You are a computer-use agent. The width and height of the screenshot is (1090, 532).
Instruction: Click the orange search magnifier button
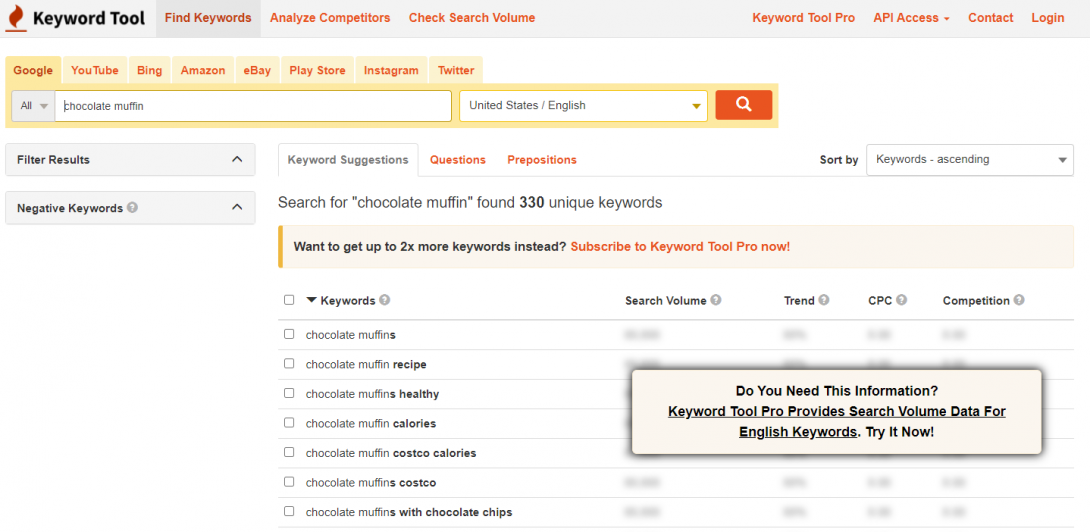[x=743, y=105]
